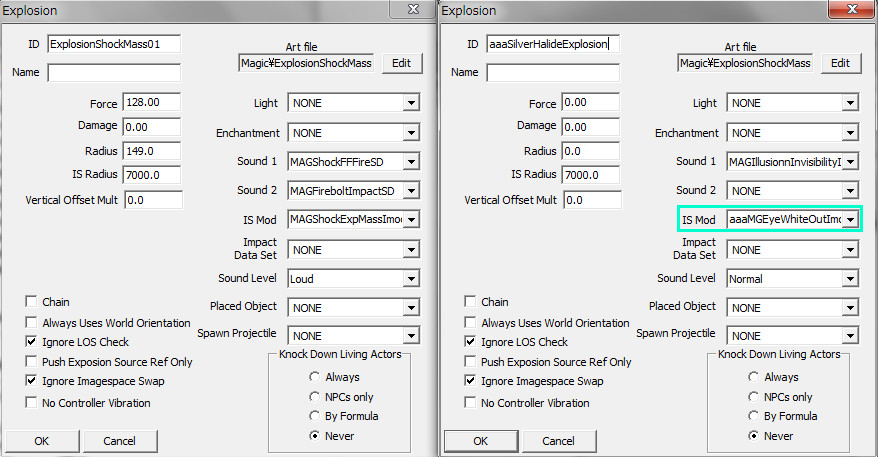Click the Force field containing 128.00
The height and width of the screenshot is (457, 878).
pos(151,103)
